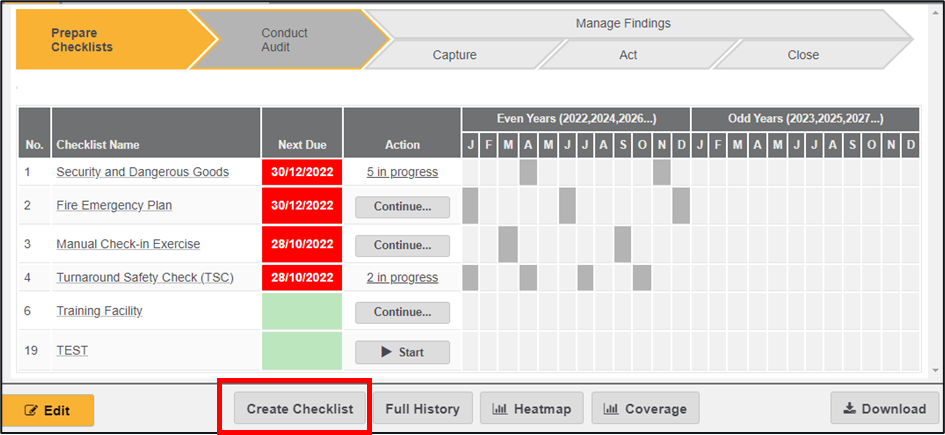This screenshot has width=945, height=435.
Task: Open the Heatmap chart view
Action: click(x=532, y=408)
